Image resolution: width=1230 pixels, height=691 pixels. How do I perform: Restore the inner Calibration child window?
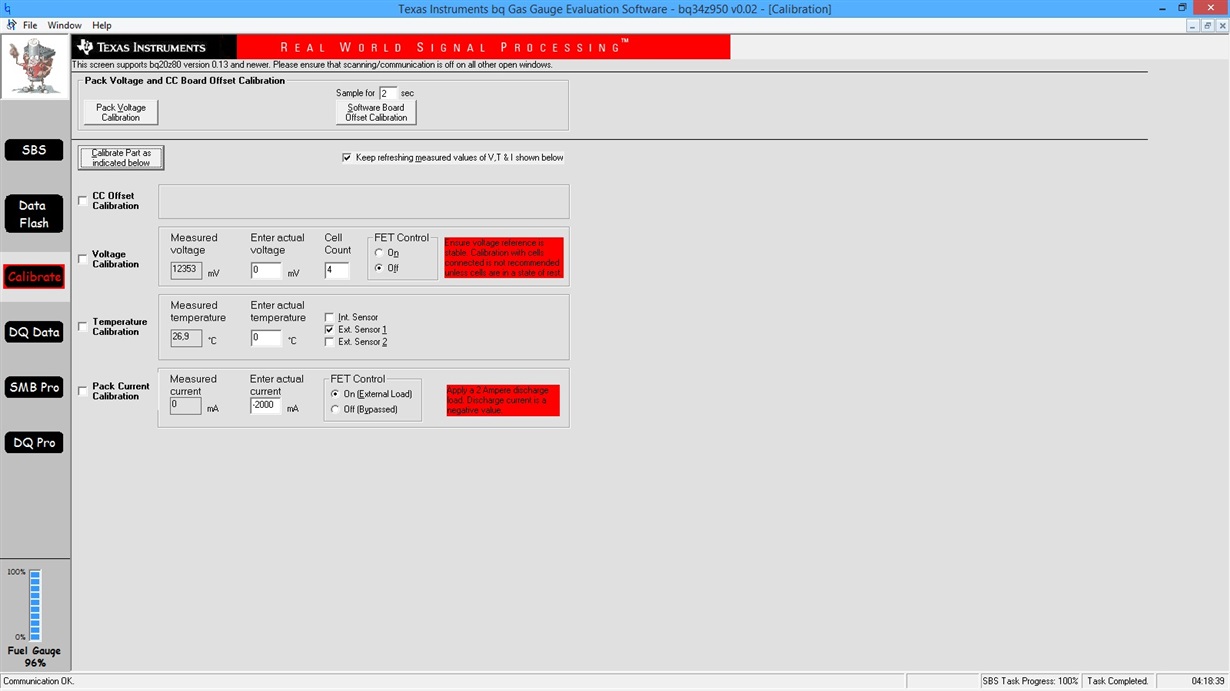coord(1207,25)
